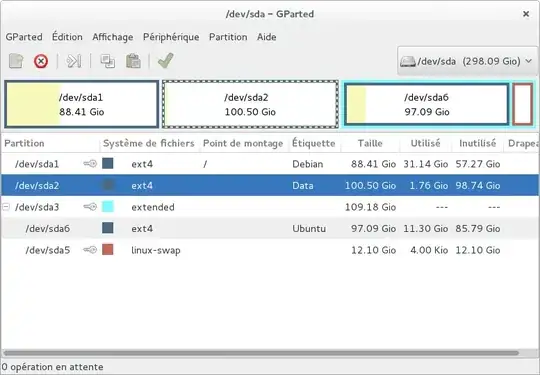Image resolution: width=540 pixels, height=375 pixels.
Task: Click the Utilisé column header
Action: click(426, 143)
